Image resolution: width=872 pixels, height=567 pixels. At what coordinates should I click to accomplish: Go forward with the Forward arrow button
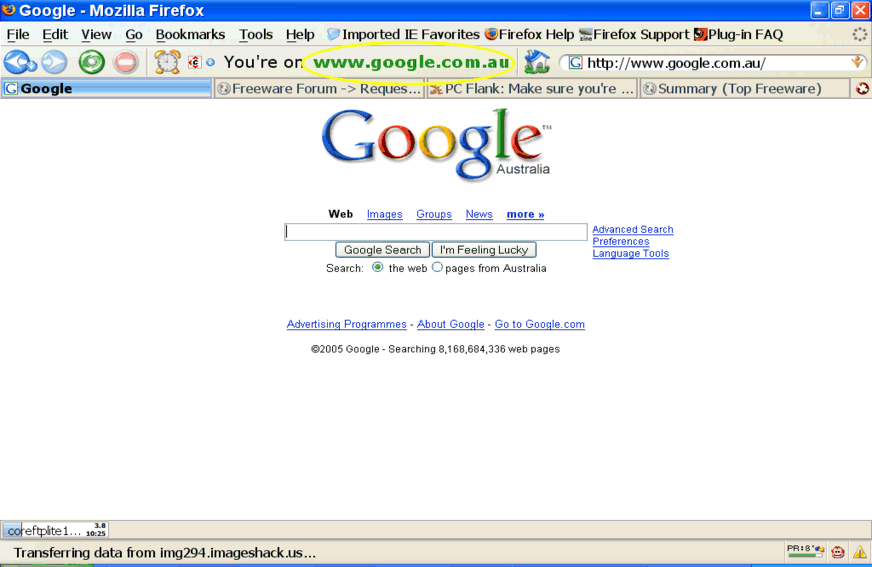click(x=54, y=62)
